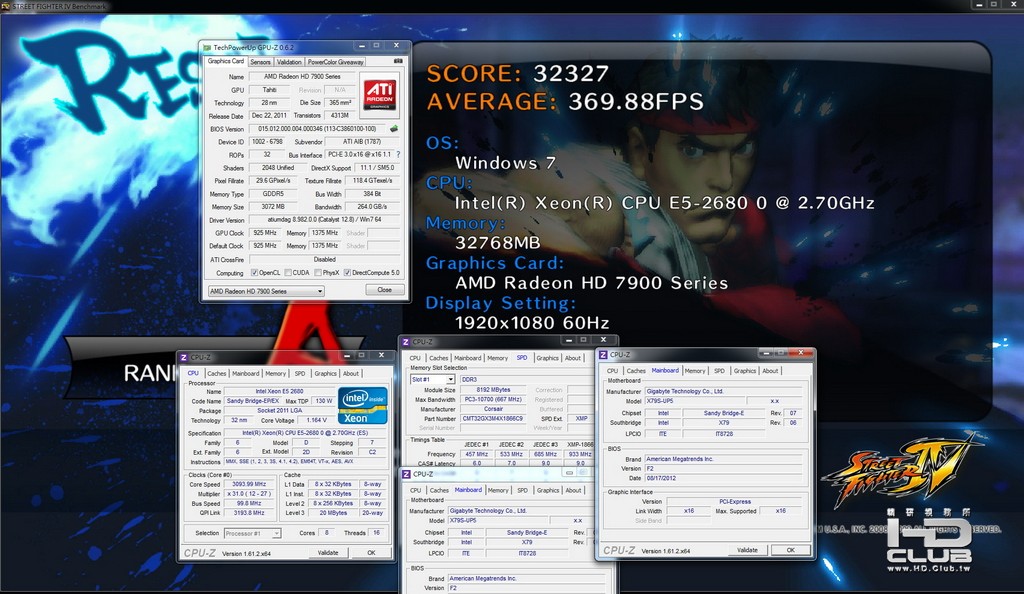Click the Z icon of the CPU-Z window showing Processor info

184,357
